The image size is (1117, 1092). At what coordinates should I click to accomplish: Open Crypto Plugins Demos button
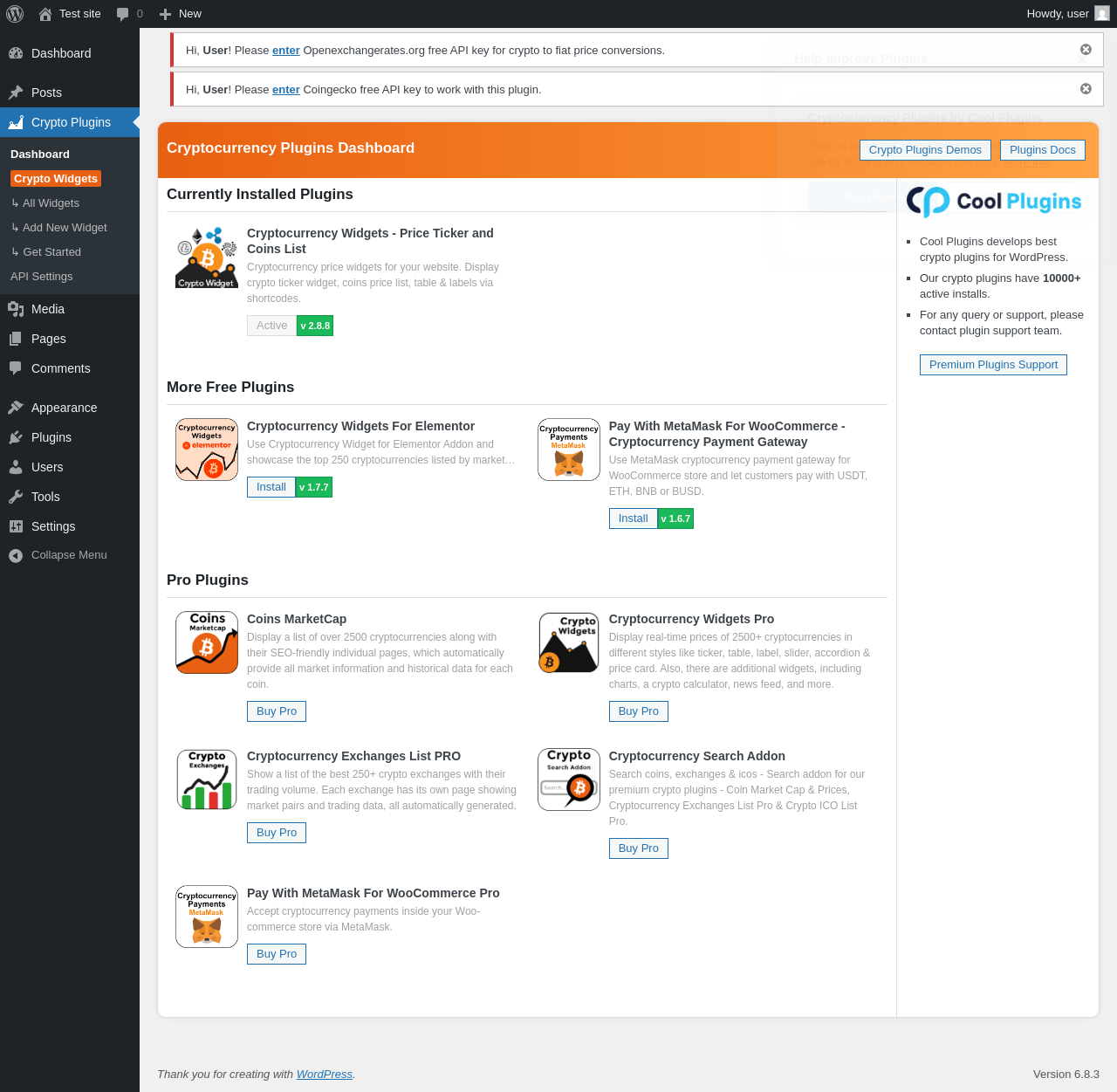925,150
